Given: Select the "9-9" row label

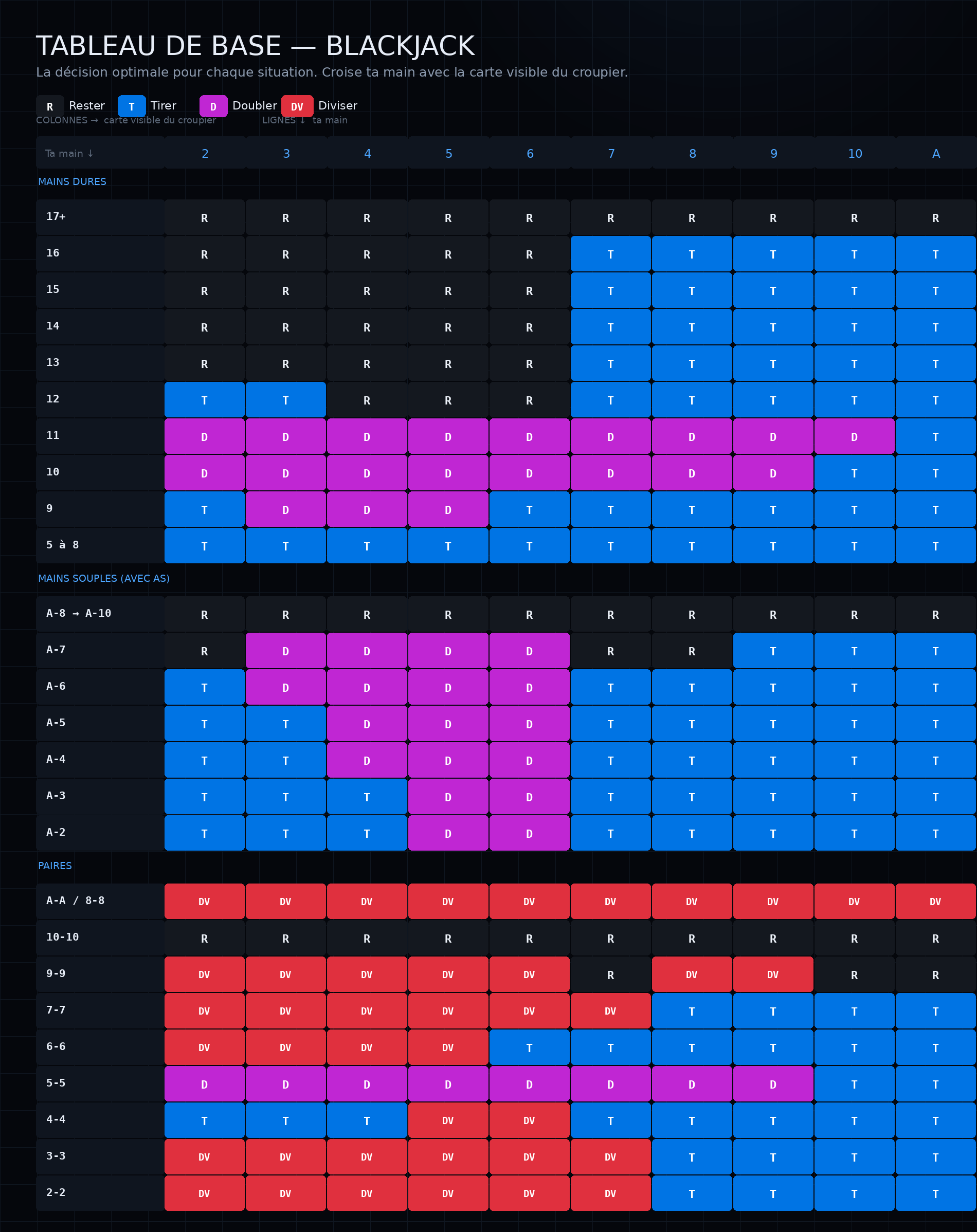Looking at the screenshot, I should (x=100, y=974).
